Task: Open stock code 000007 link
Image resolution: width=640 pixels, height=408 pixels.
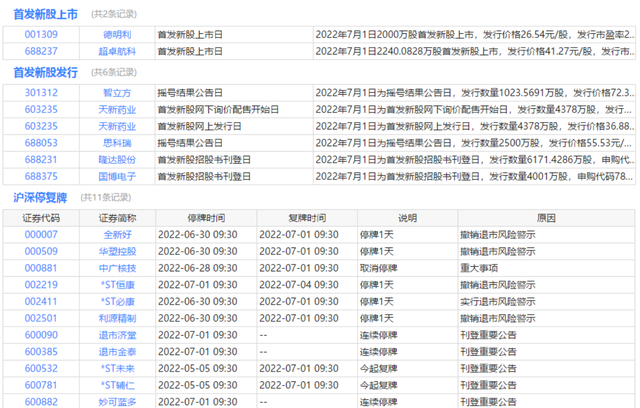Action: click(x=41, y=235)
